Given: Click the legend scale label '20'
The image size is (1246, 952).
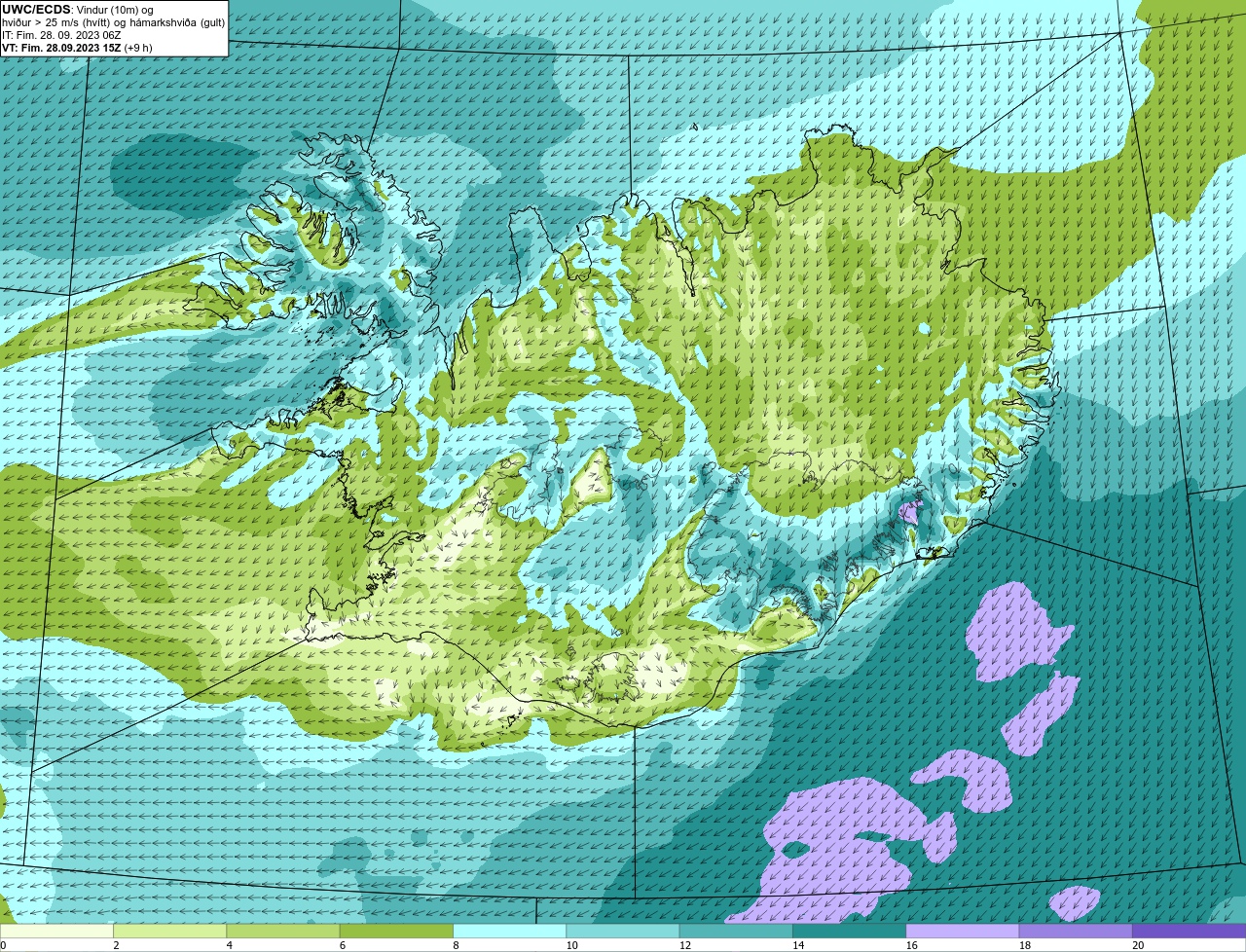Looking at the screenshot, I should pos(1138,945).
